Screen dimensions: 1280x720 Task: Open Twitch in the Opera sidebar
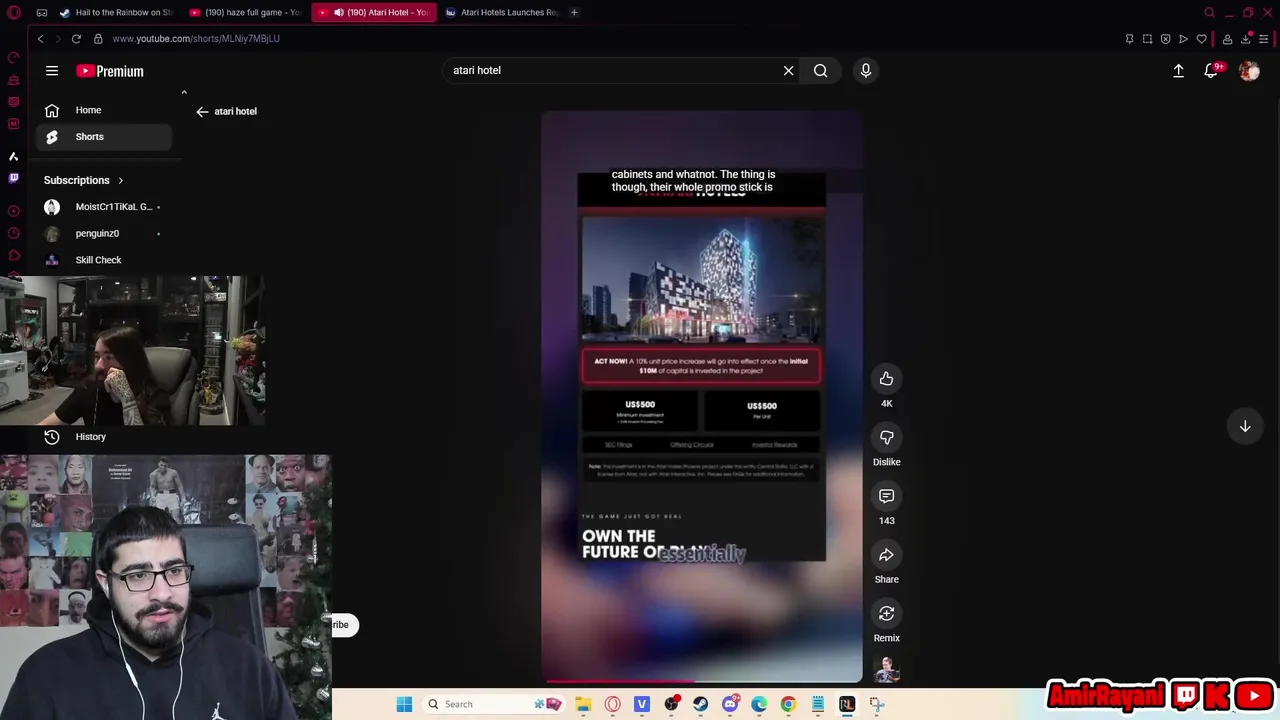click(14, 178)
